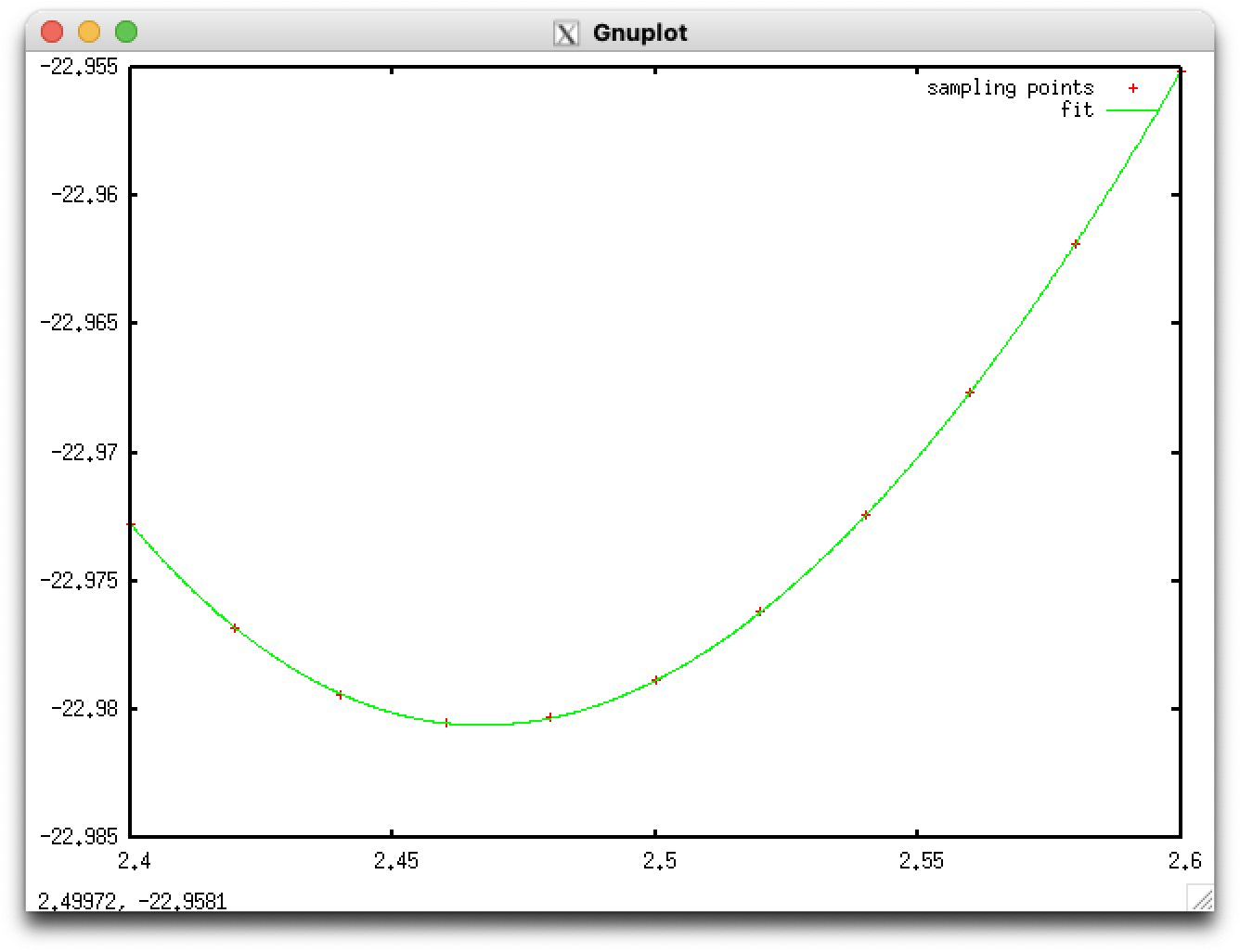
Task: Click the red plus marker in legend
Action: click(1132, 88)
